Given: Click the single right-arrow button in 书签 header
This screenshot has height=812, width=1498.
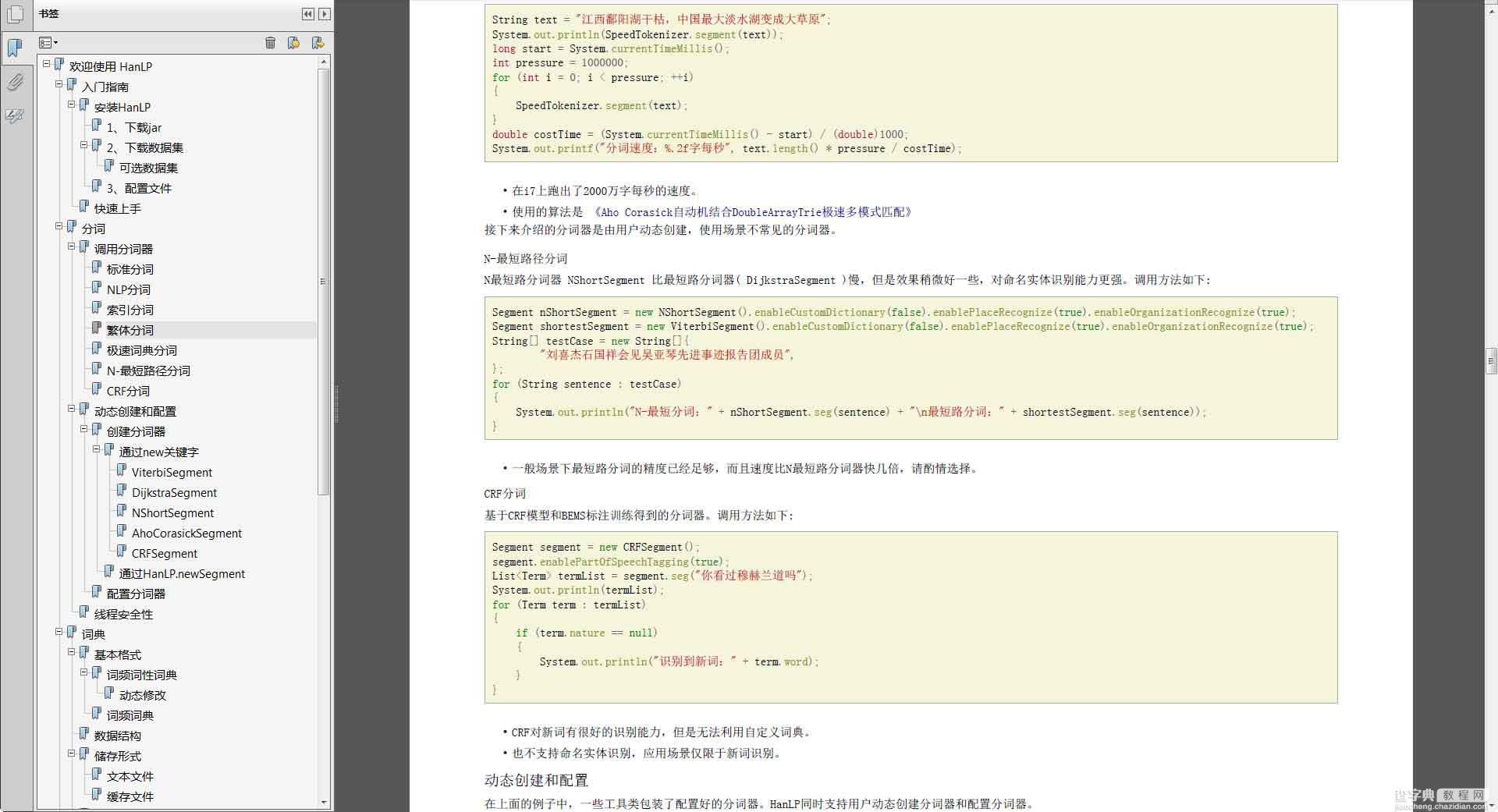Looking at the screenshot, I should coord(325,14).
